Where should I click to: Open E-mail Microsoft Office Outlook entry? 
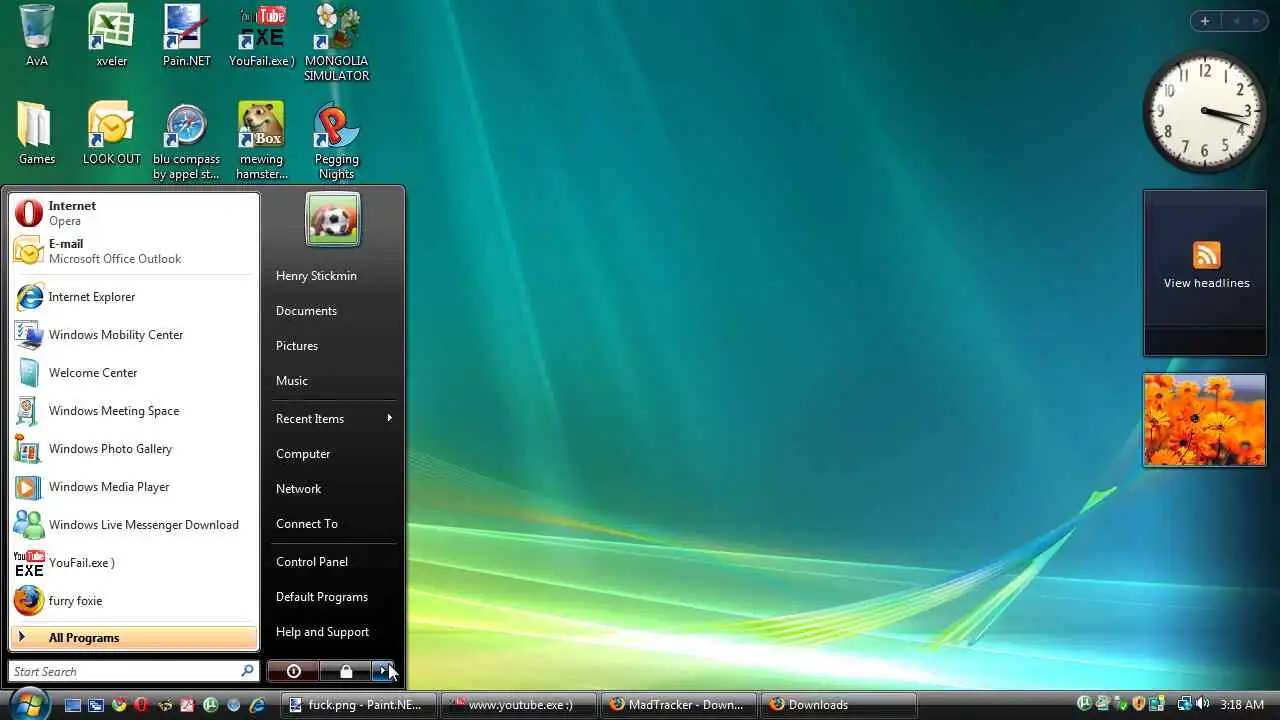coord(134,251)
